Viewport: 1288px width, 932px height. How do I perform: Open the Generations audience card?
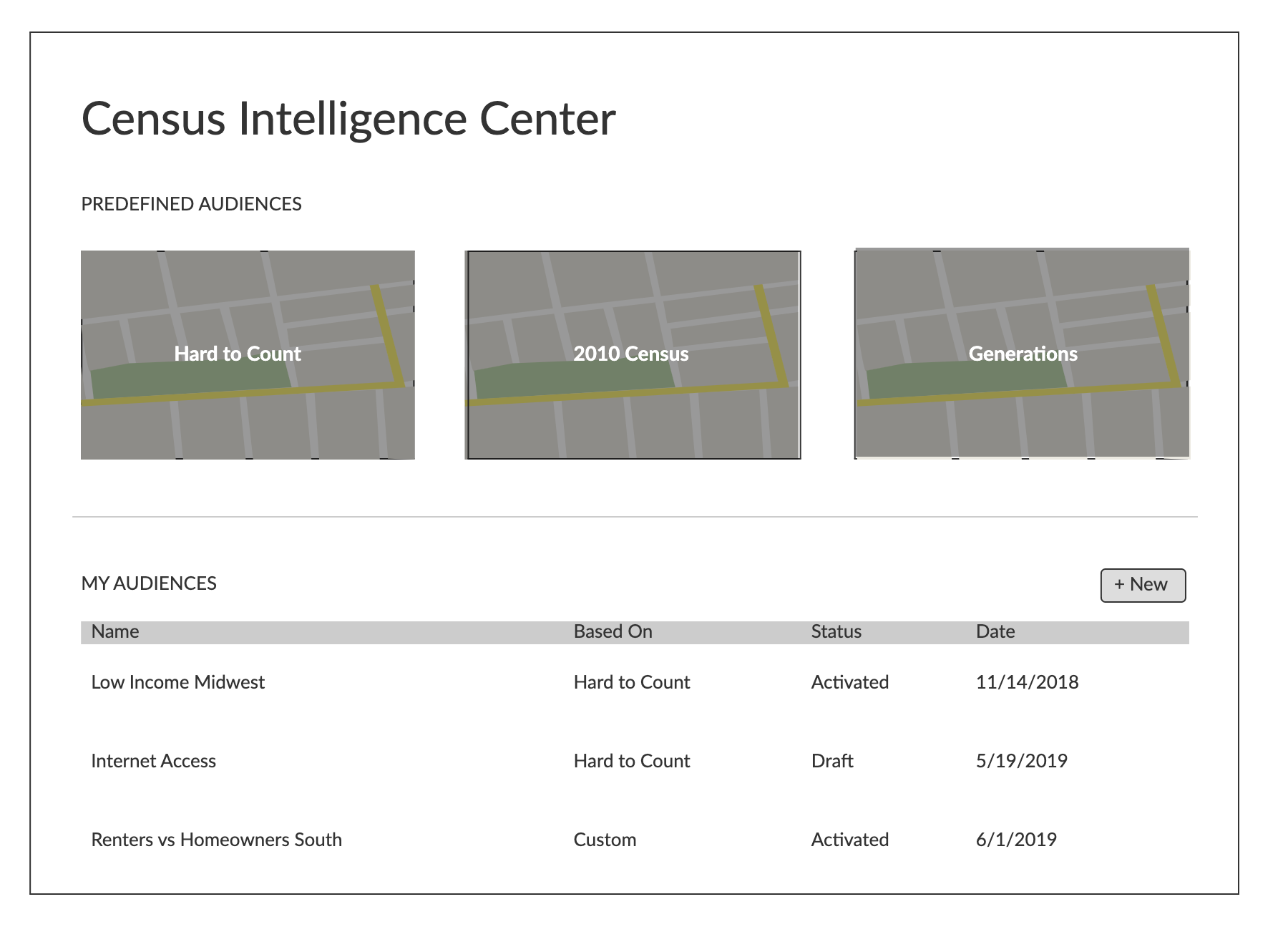(x=1023, y=354)
